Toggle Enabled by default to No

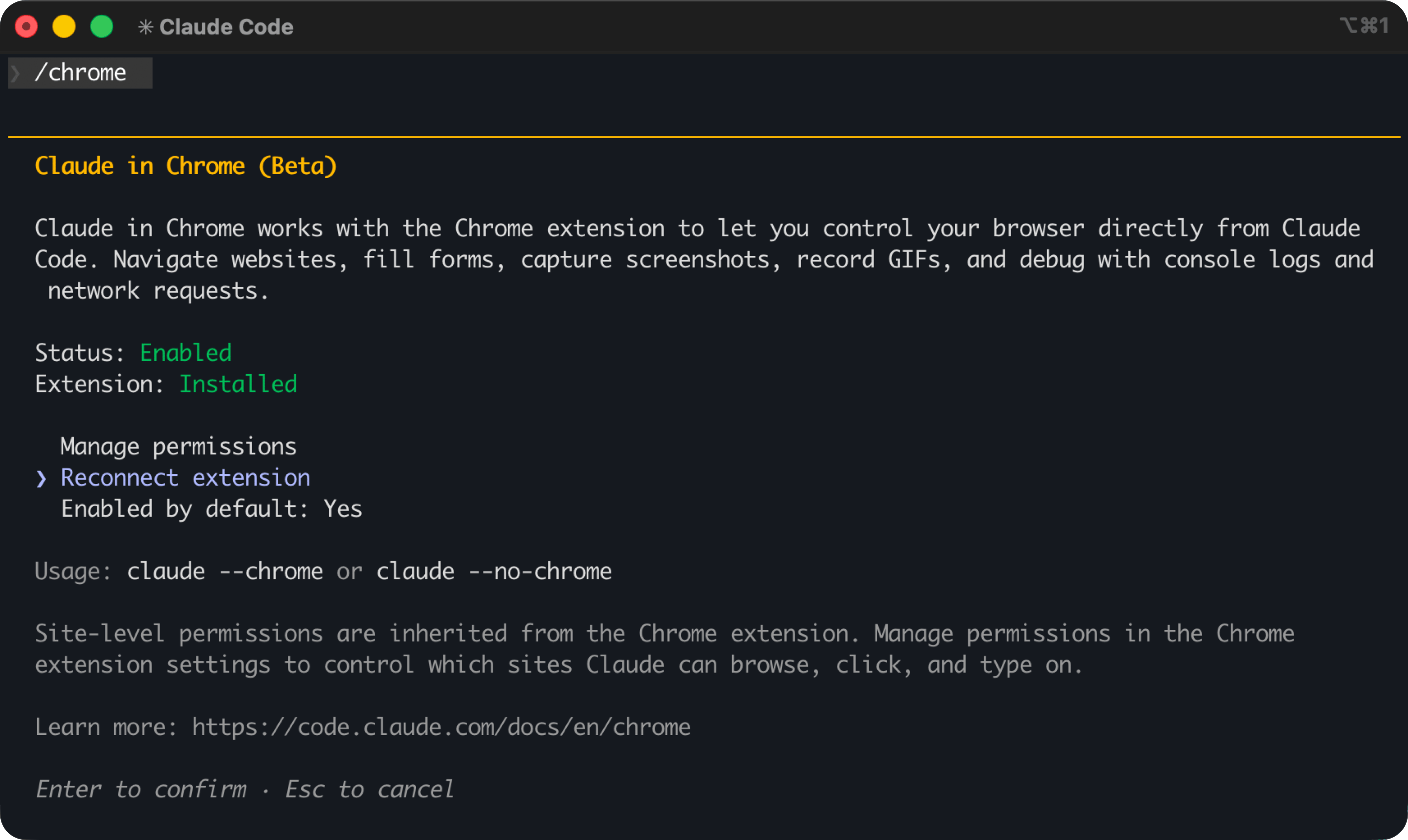point(211,508)
